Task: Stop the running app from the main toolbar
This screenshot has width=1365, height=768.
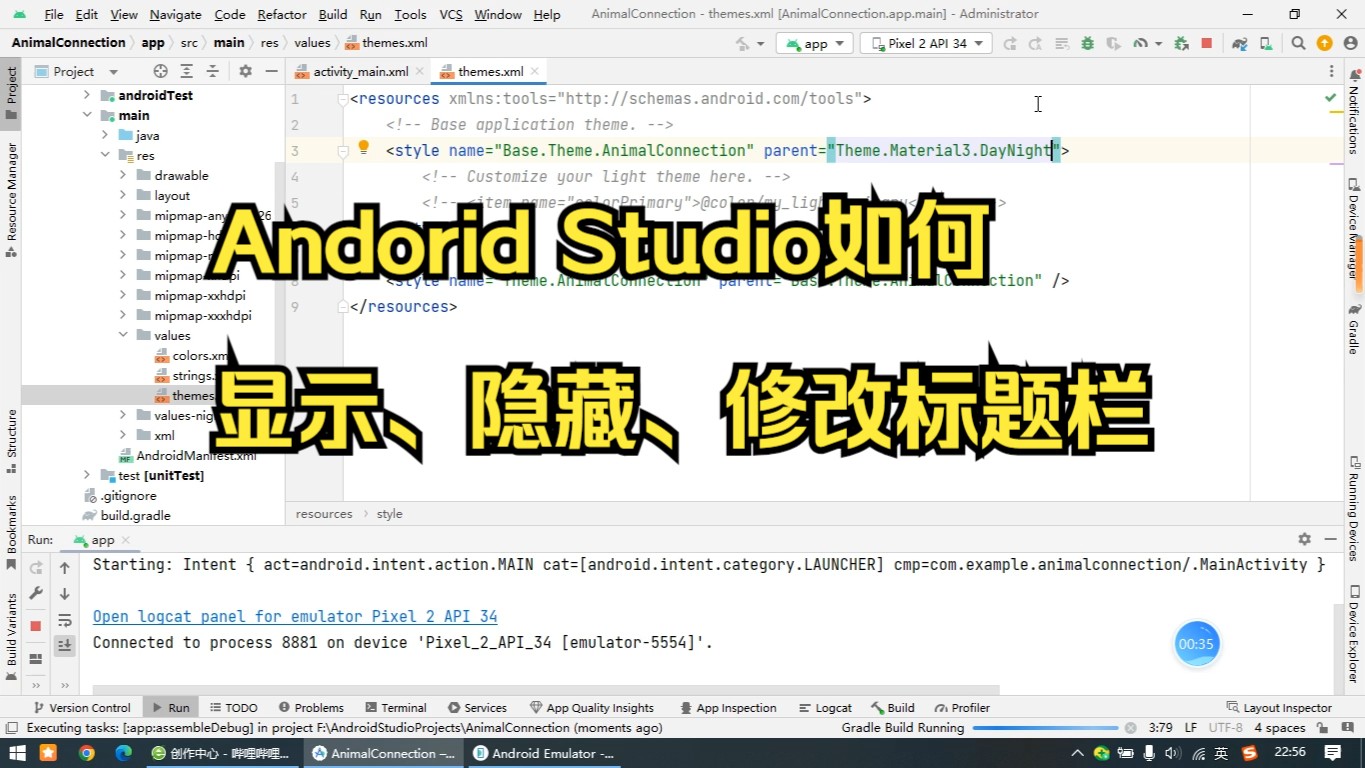Action: point(1207,43)
